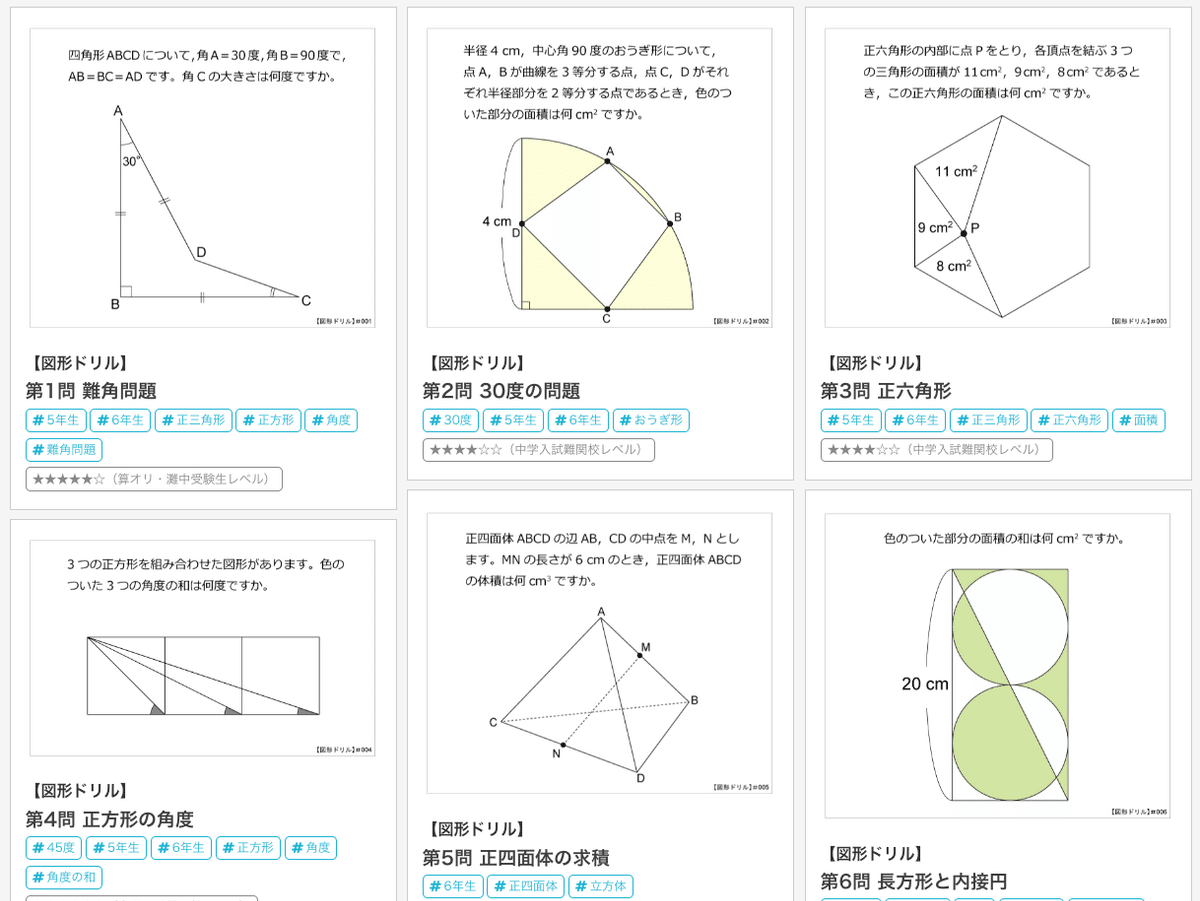Viewport: 1200px width, 901px height.
Task: Select the #立方体 tag on 第5問
Action: pyautogui.click(x=601, y=886)
